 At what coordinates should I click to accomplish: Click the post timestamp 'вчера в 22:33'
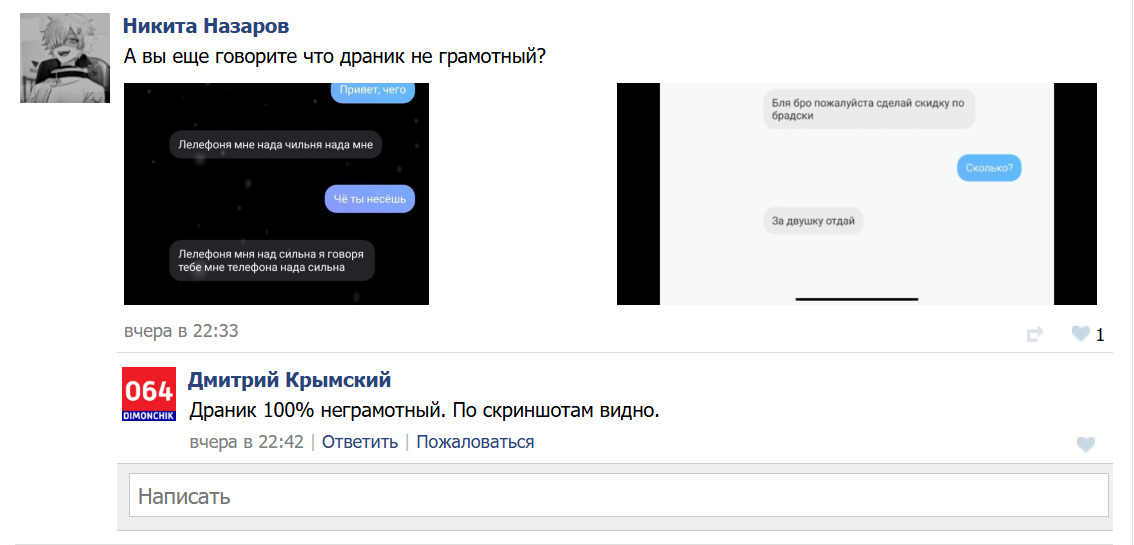coord(181,331)
